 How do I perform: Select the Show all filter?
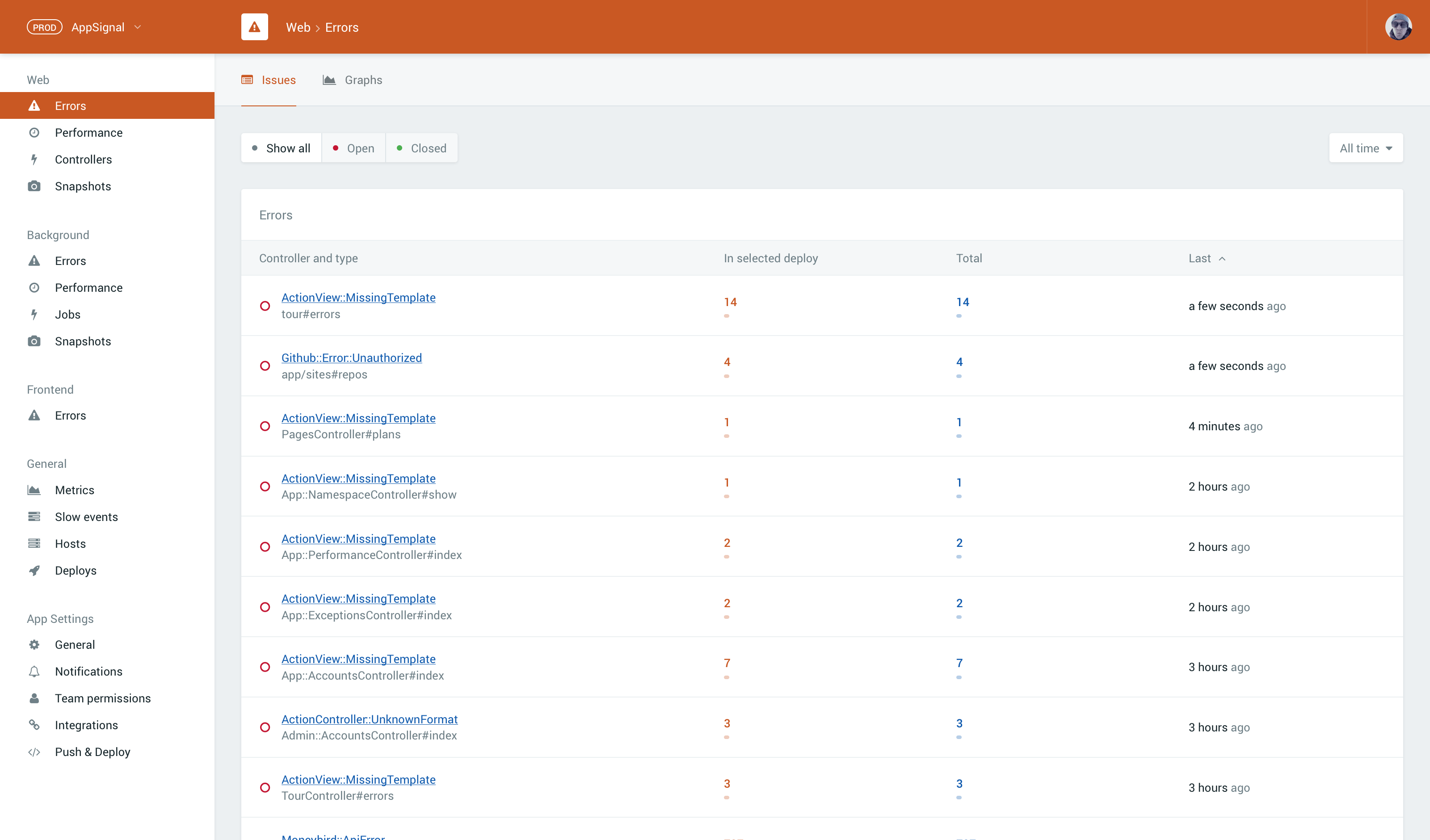coord(282,148)
